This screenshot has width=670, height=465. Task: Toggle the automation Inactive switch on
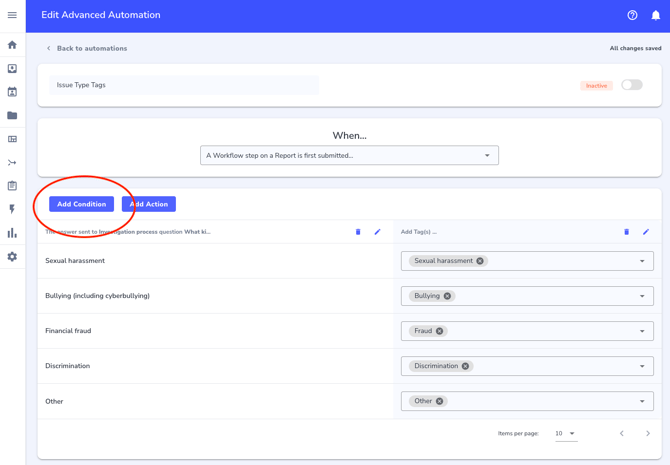click(631, 85)
